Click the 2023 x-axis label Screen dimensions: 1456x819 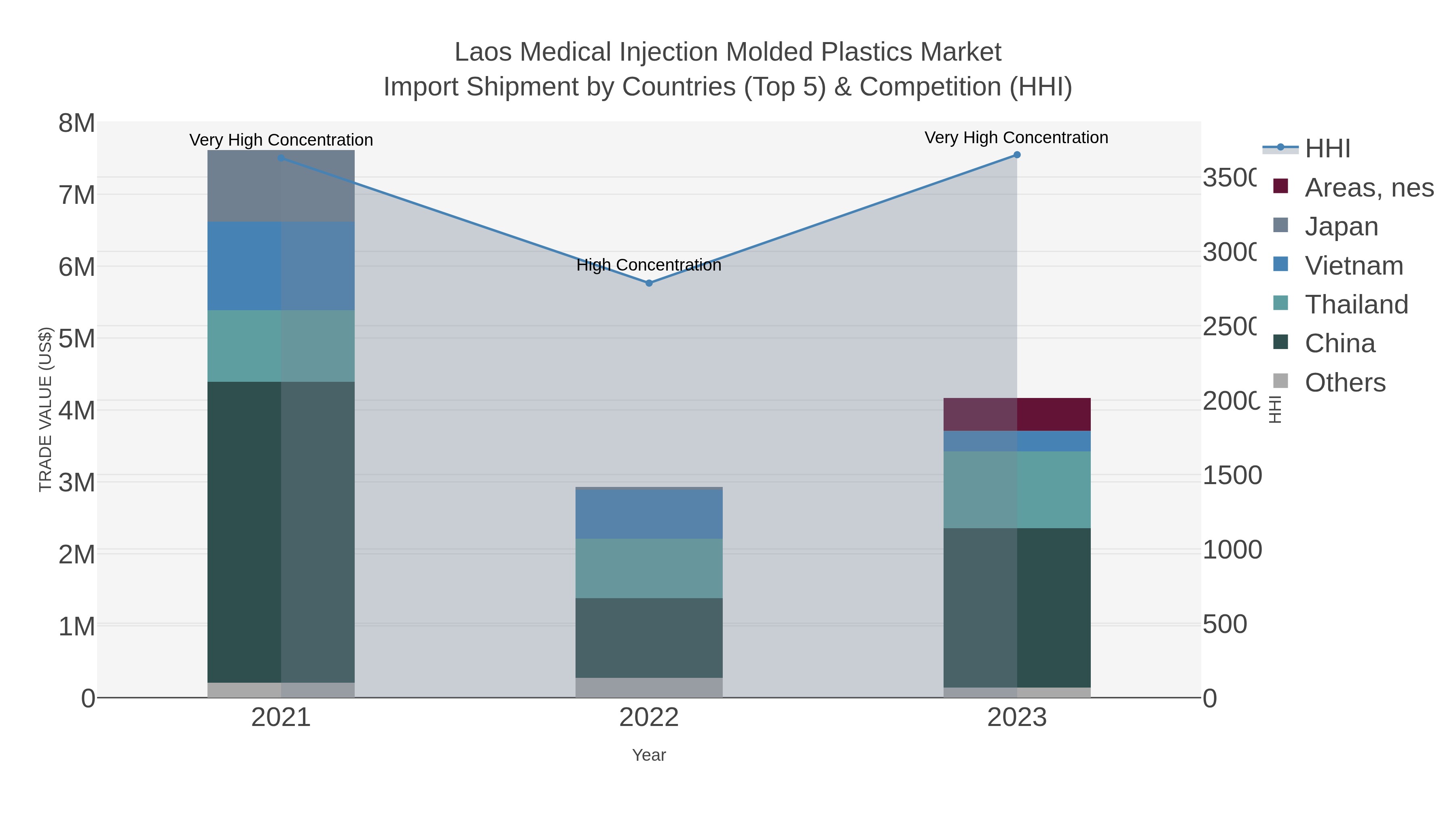click(1017, 718)
